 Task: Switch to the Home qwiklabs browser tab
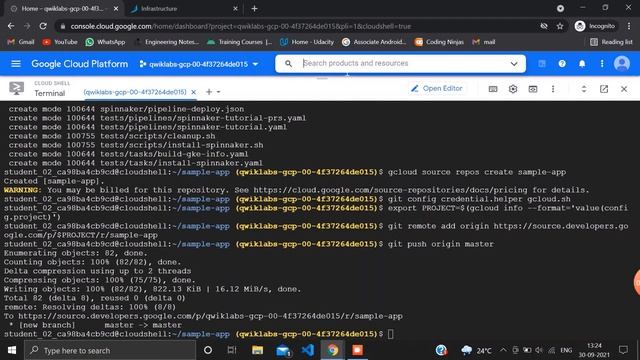(x=64, y=9)
